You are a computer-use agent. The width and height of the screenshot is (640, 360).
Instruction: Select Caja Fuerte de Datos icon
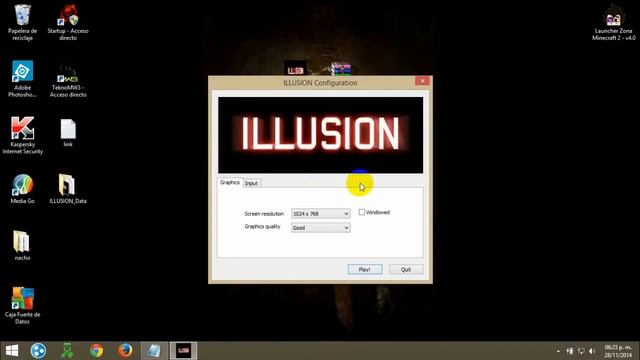(22, 306)
